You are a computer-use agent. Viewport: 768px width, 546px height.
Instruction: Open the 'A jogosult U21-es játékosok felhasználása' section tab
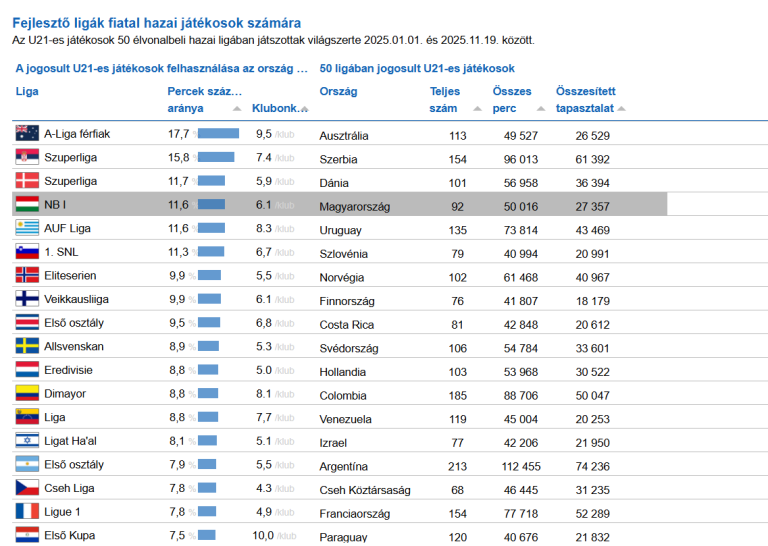coord(162,69)
